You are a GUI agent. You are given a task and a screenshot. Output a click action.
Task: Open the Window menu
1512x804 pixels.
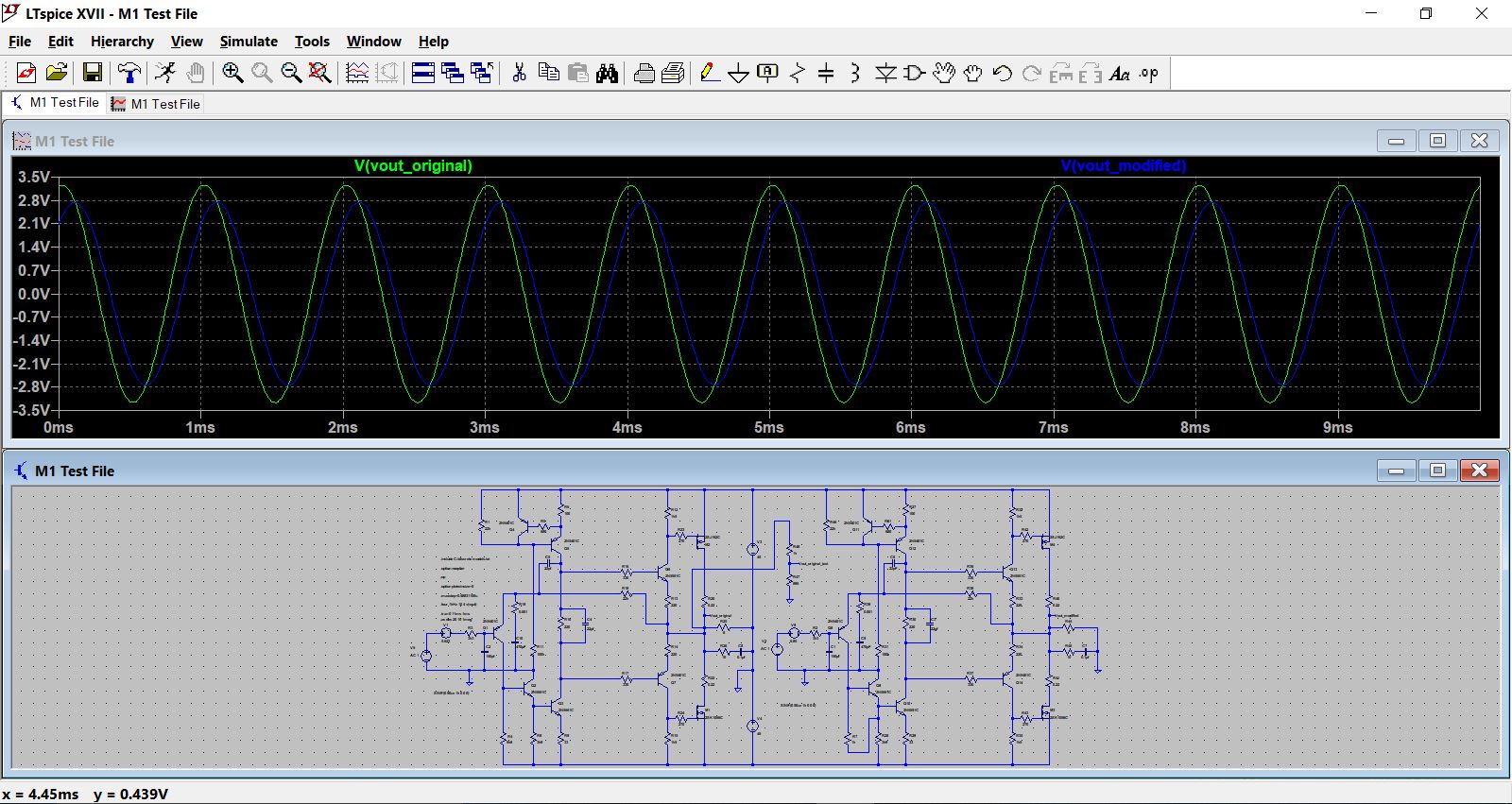tap(373, 42)
